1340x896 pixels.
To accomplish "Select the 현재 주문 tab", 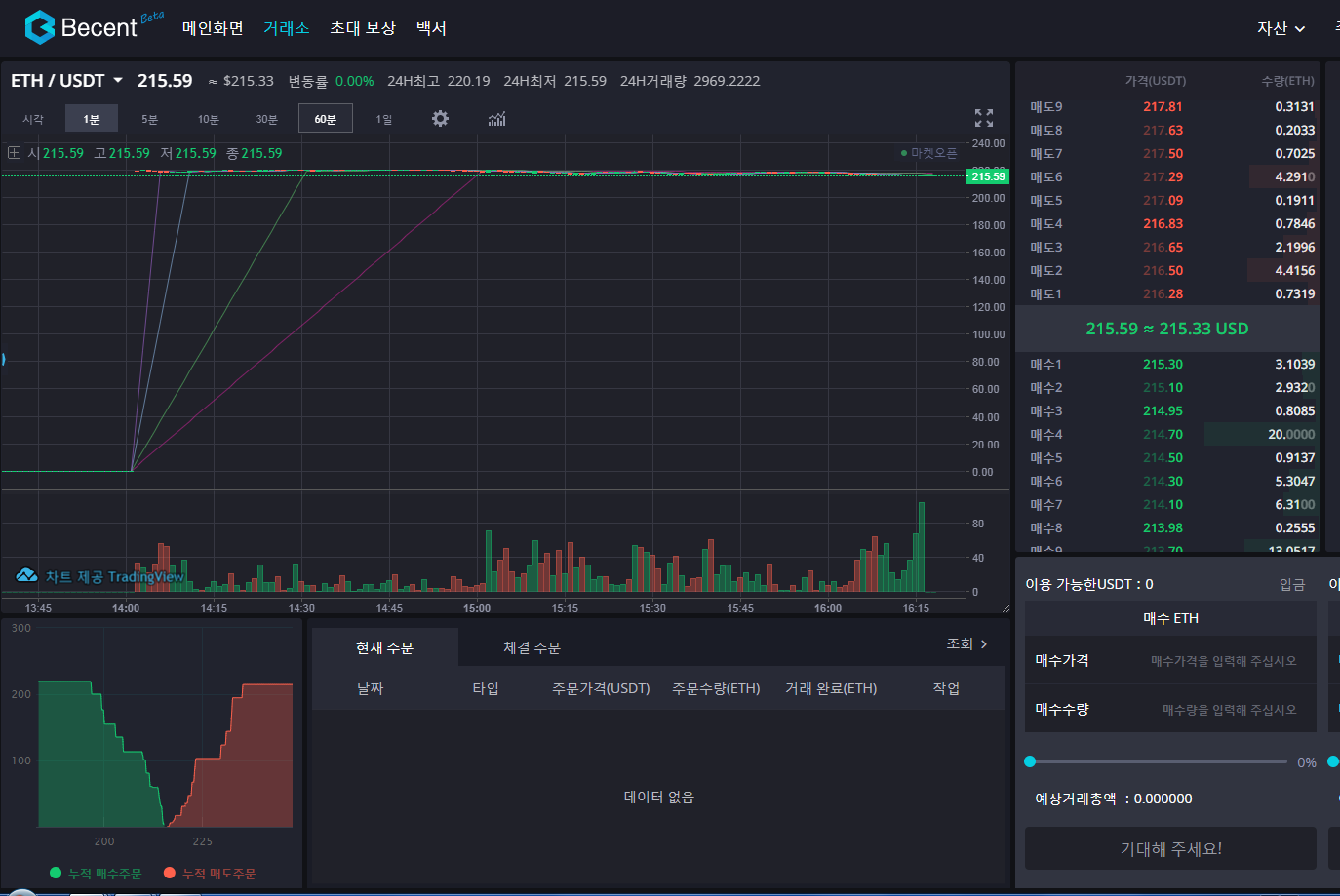I will click(x=384, y=647).
